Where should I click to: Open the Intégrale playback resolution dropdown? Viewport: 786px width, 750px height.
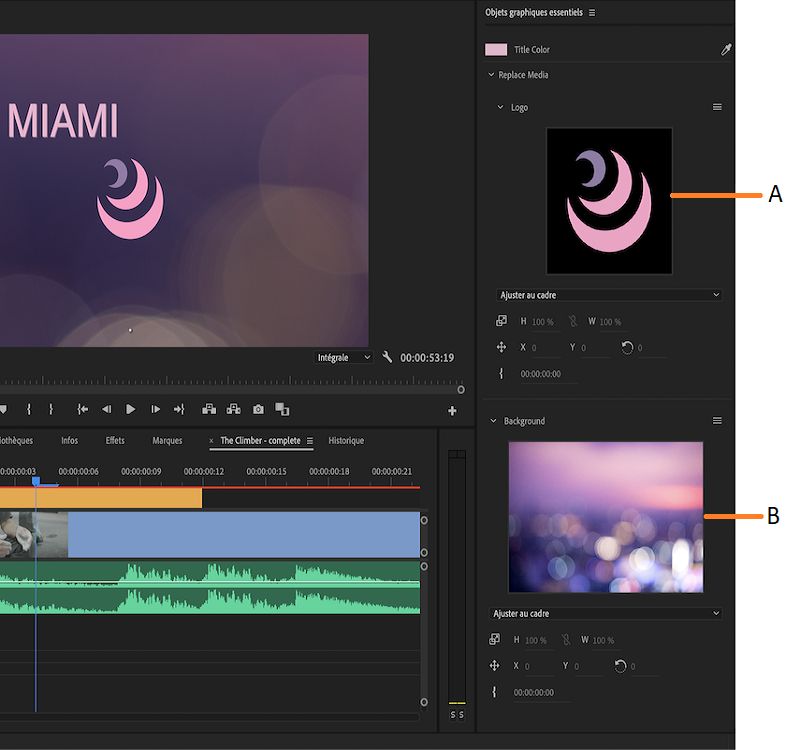coord(343,357)
